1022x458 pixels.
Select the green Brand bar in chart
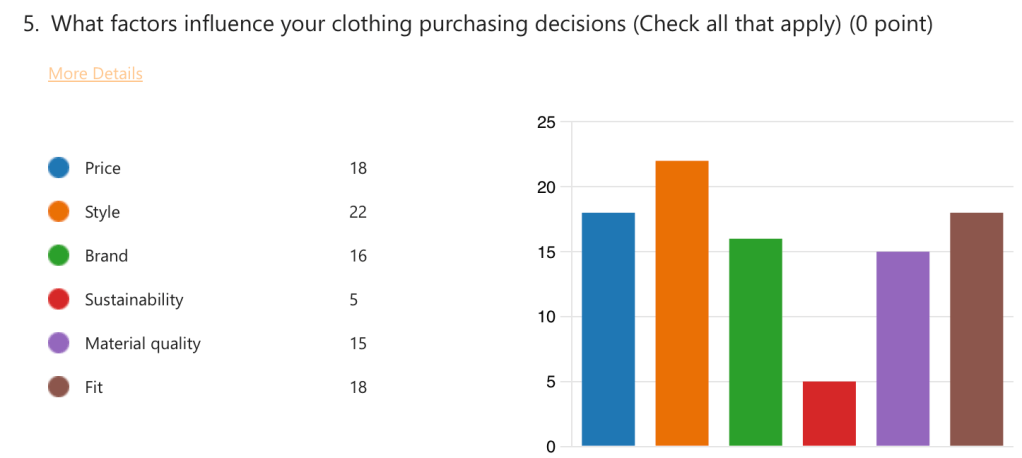[x=755, y=342]
